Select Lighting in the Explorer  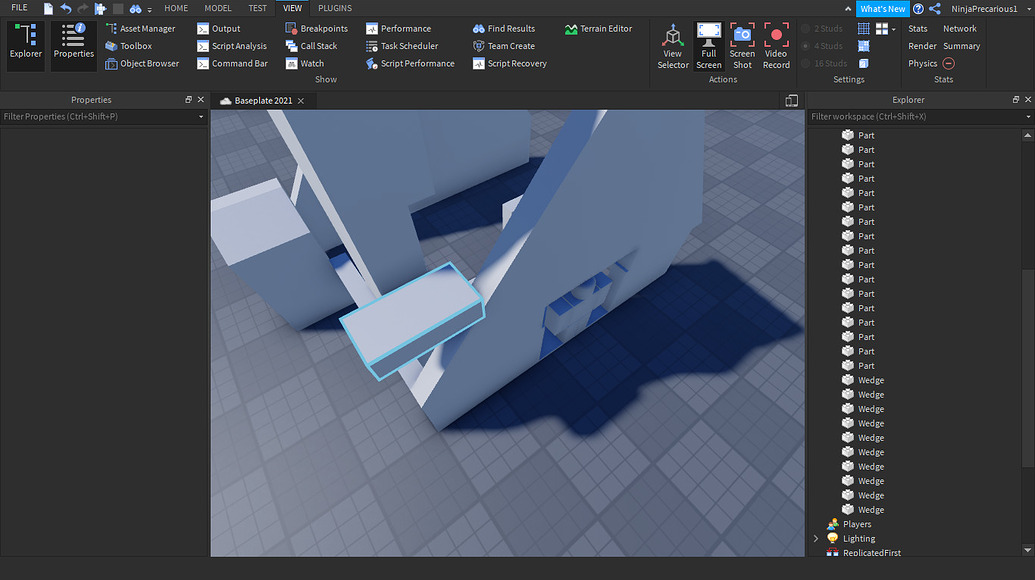pos(859,538)
